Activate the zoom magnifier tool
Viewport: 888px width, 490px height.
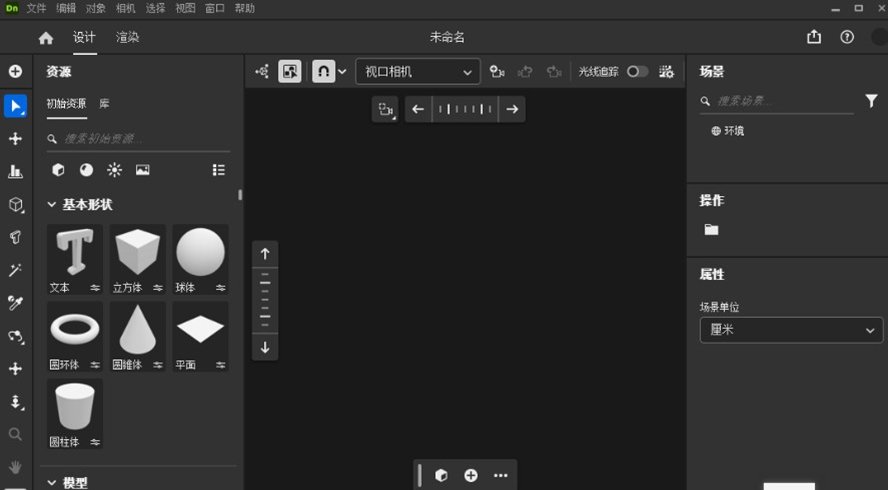click(x=15, y=434)
